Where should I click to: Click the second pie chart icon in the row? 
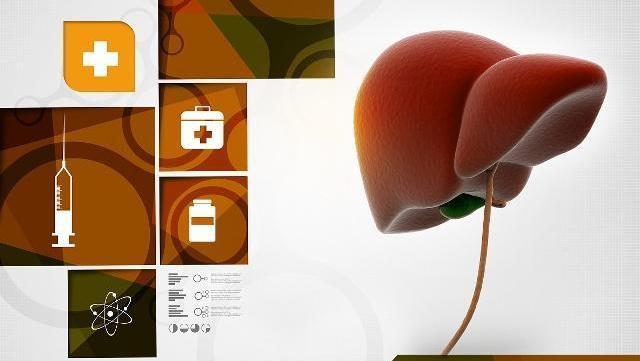click(184, 328)
